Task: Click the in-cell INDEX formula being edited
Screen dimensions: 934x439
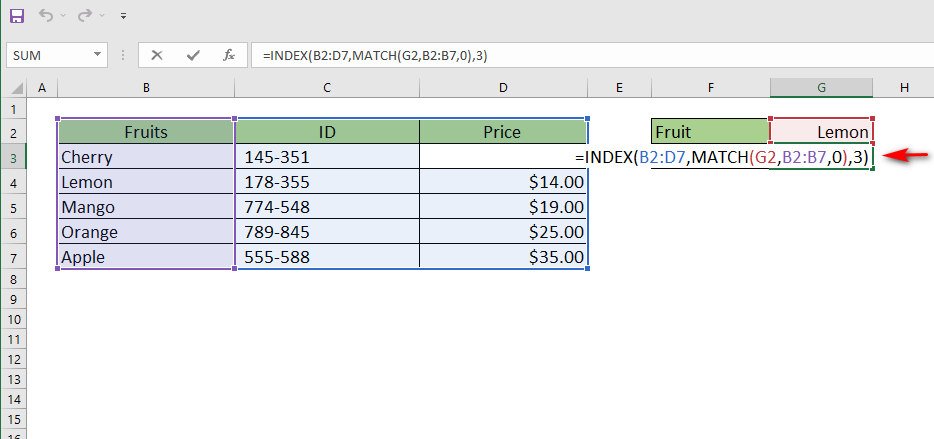Action: [x=722, y=157]
